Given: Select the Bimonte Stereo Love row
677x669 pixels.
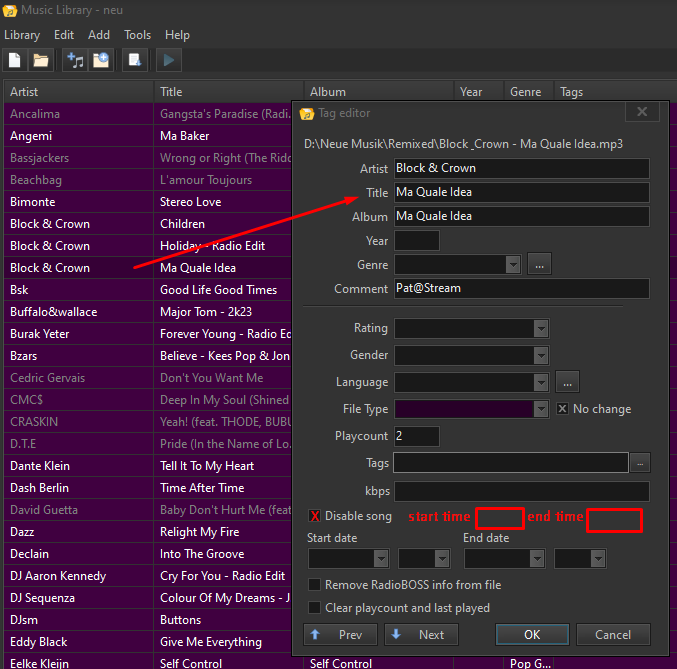Looking at the screenshot, I should 148,202.
